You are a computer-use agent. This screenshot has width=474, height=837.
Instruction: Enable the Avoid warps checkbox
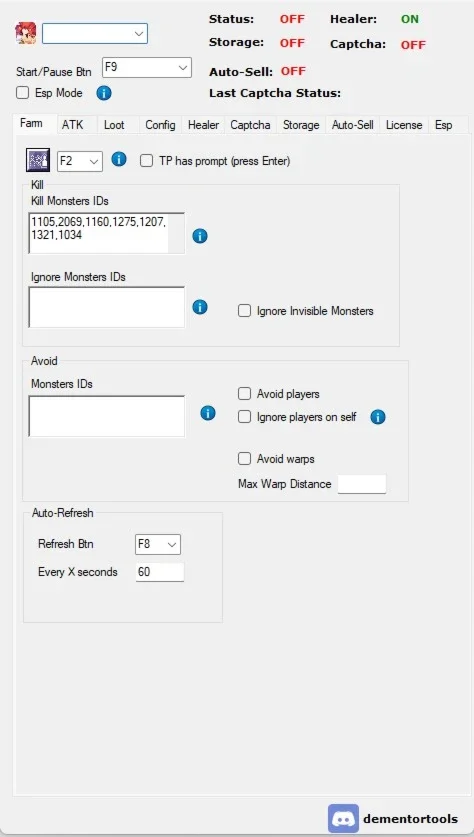[244, 459]
